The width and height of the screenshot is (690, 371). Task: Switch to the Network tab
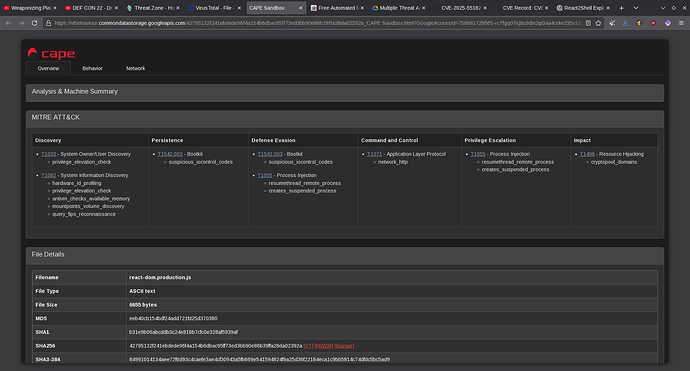136,68
